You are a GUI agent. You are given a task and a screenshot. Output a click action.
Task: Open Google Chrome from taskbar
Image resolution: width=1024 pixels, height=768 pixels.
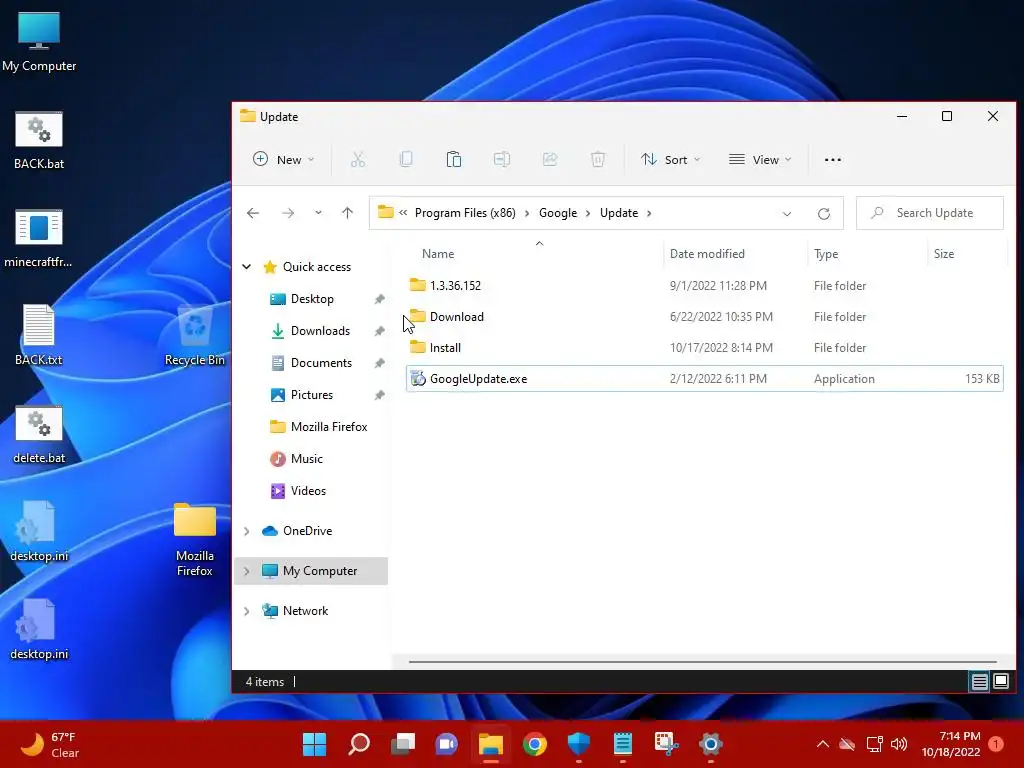click(x=535, y=744)
